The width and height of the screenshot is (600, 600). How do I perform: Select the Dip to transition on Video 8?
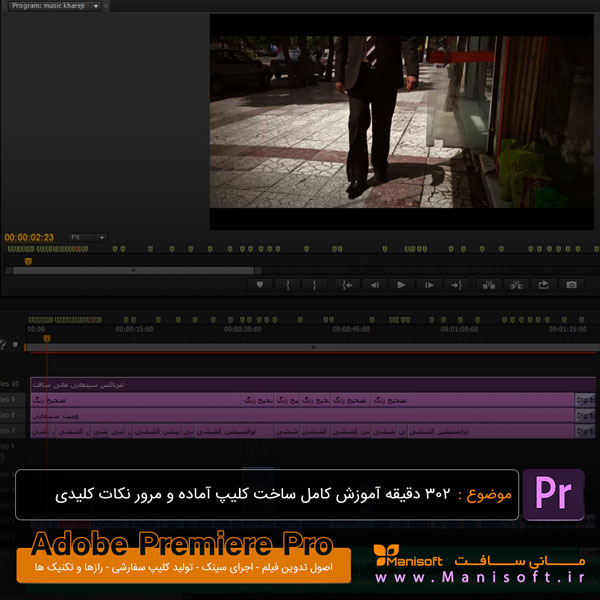pyautogui.click(x=585, y=416)
